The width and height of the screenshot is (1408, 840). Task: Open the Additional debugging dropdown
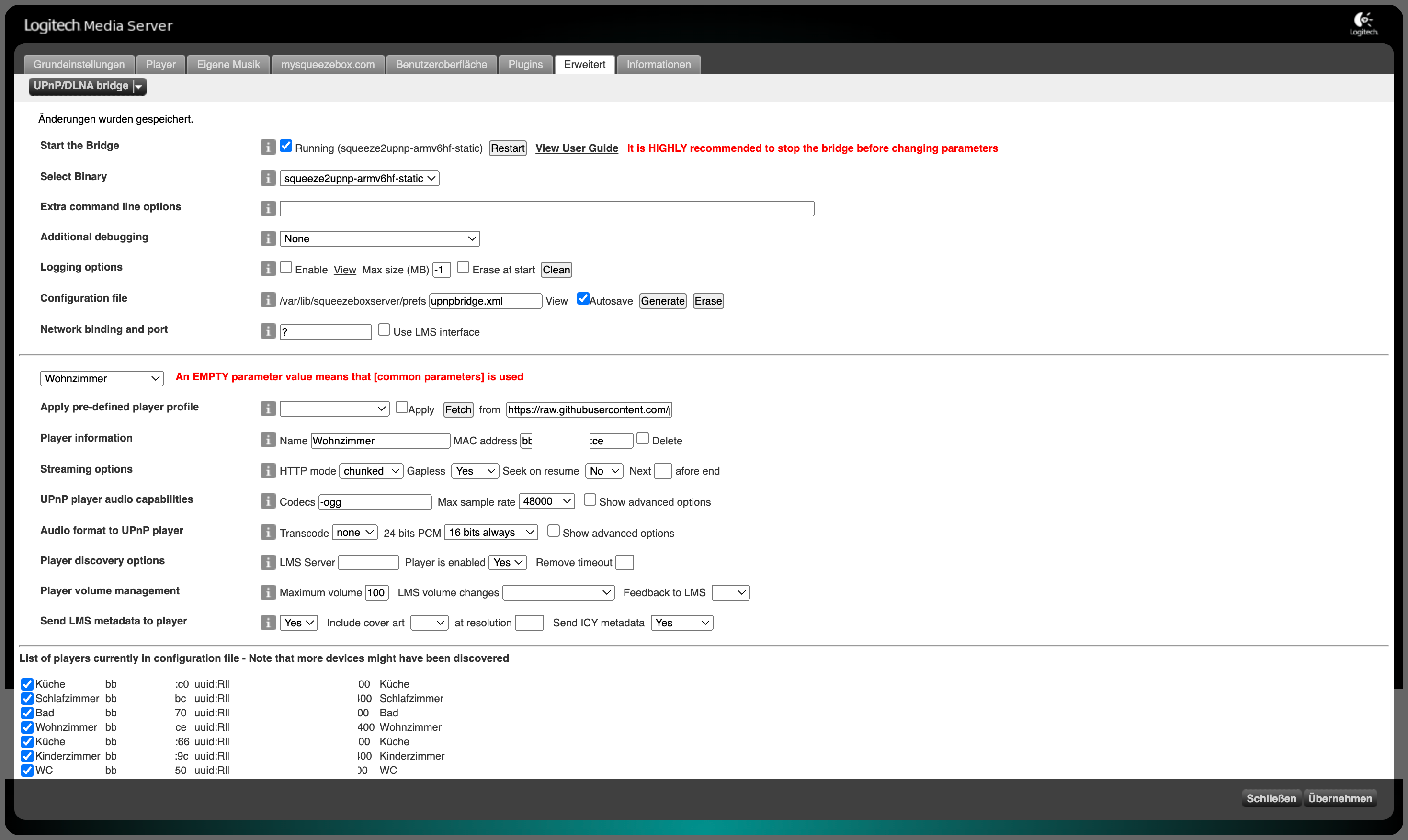380,239
